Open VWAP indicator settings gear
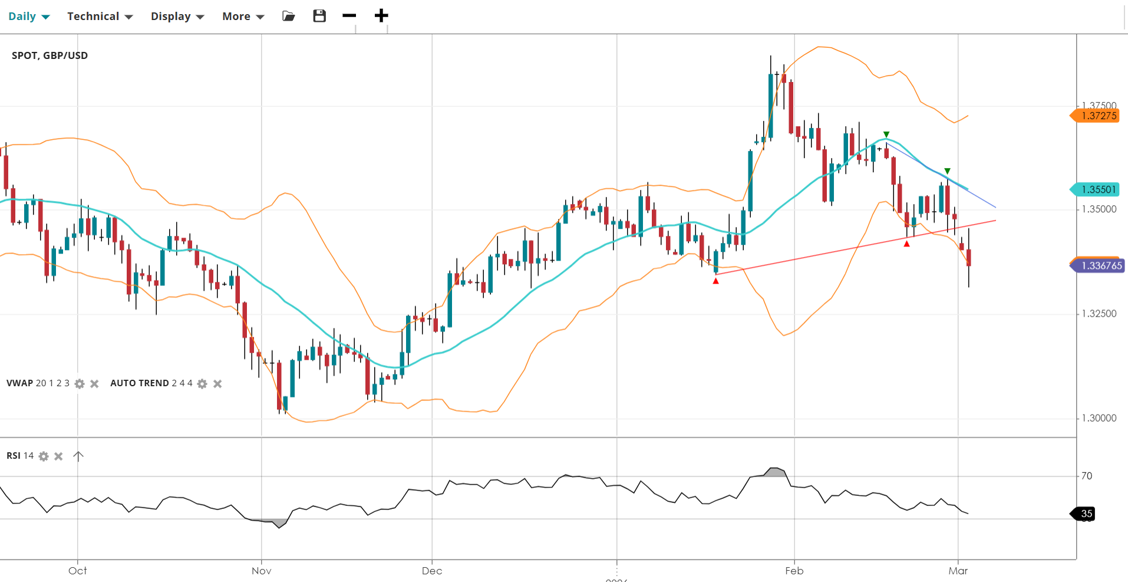Image resolution: width=1128 pixels, height=582 pixels. 80,384
